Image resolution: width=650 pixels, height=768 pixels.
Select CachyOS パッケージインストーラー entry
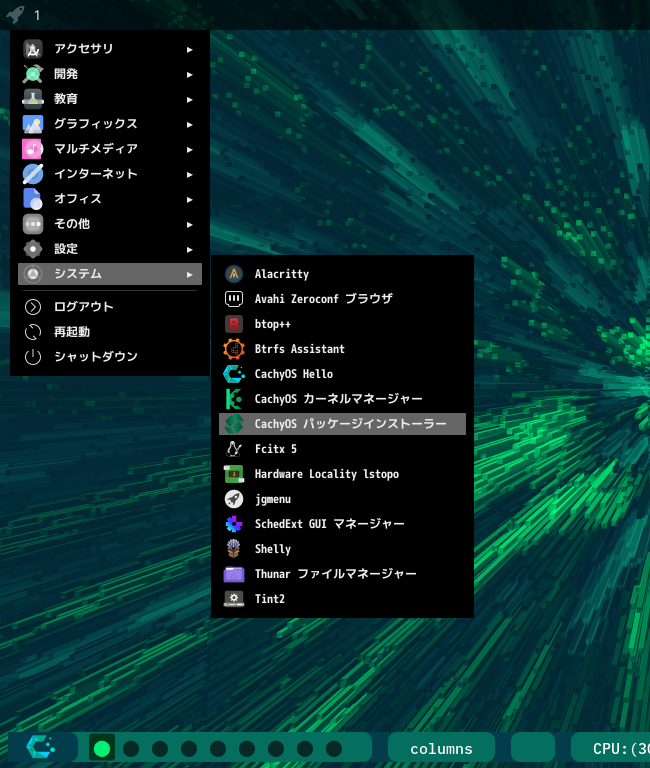pos(342,424)
